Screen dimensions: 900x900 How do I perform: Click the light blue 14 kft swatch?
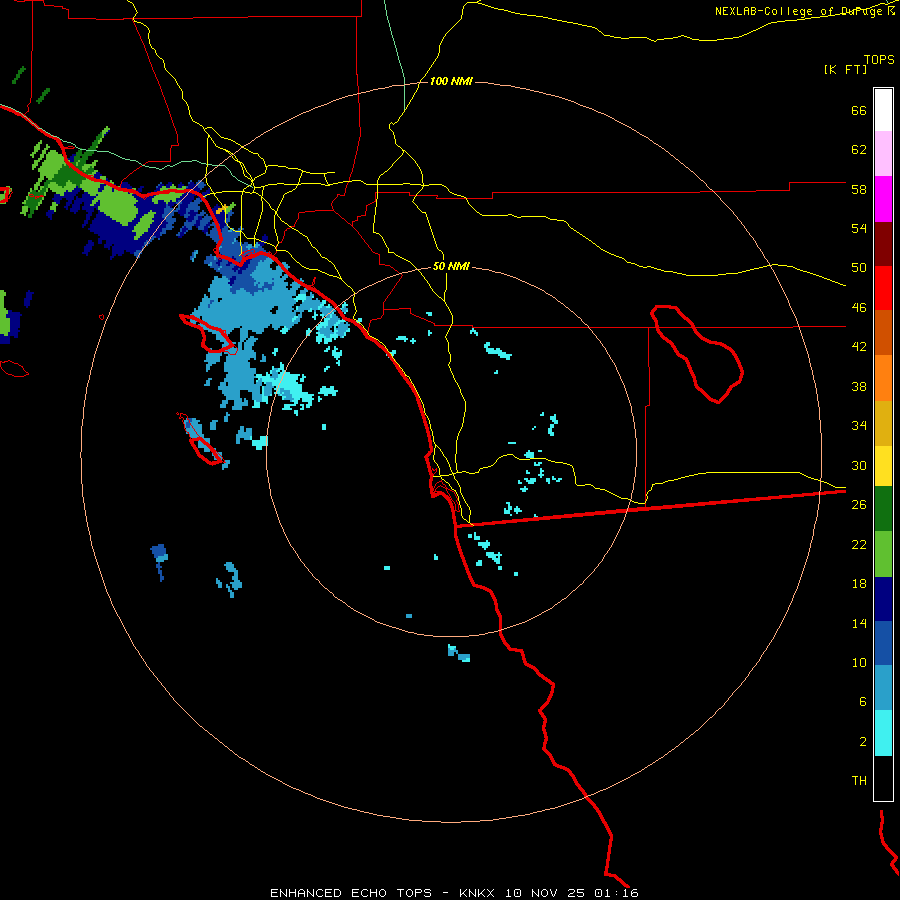pos(883,688)
